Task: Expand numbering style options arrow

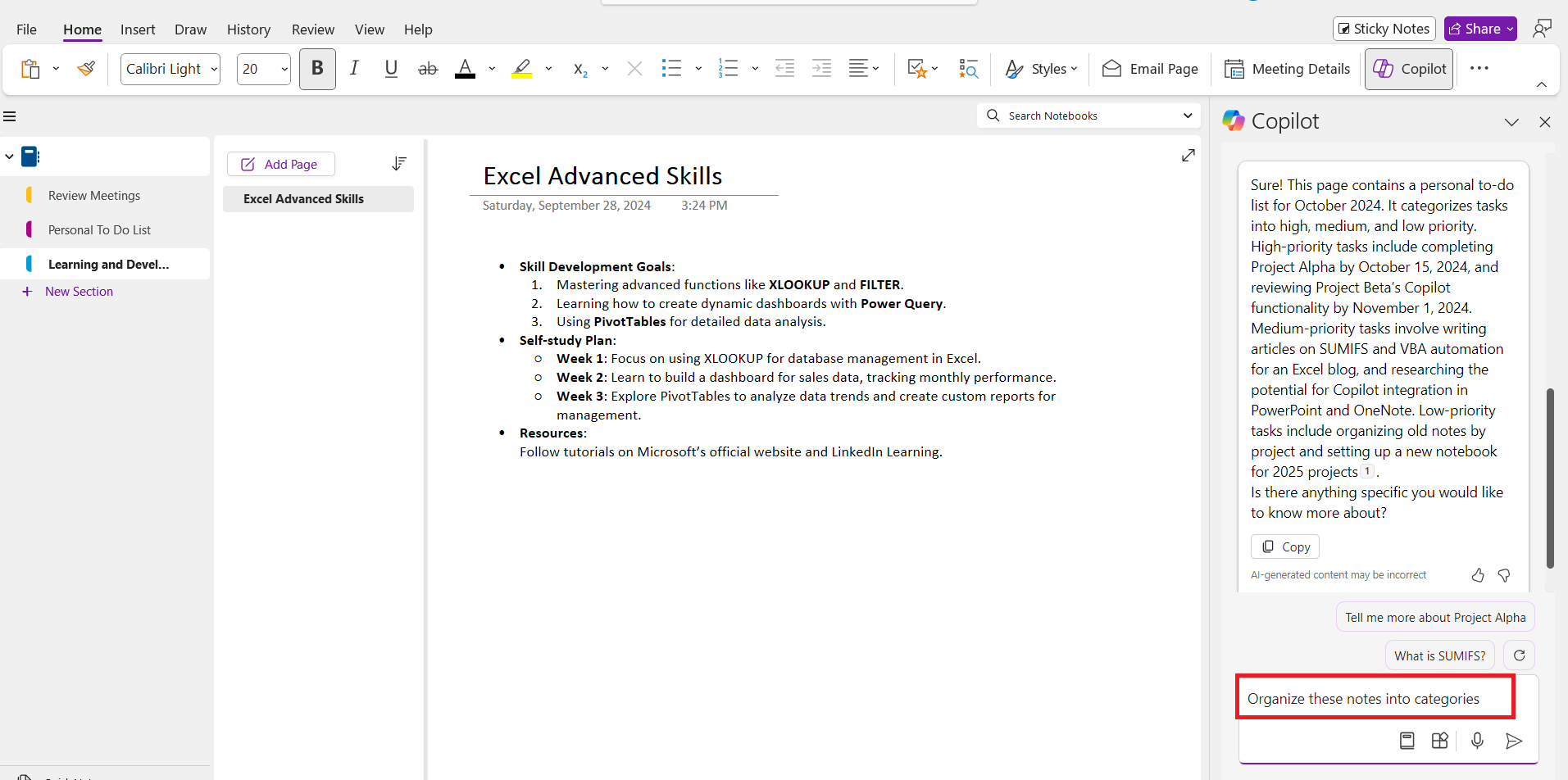Action: pos(755,69)
